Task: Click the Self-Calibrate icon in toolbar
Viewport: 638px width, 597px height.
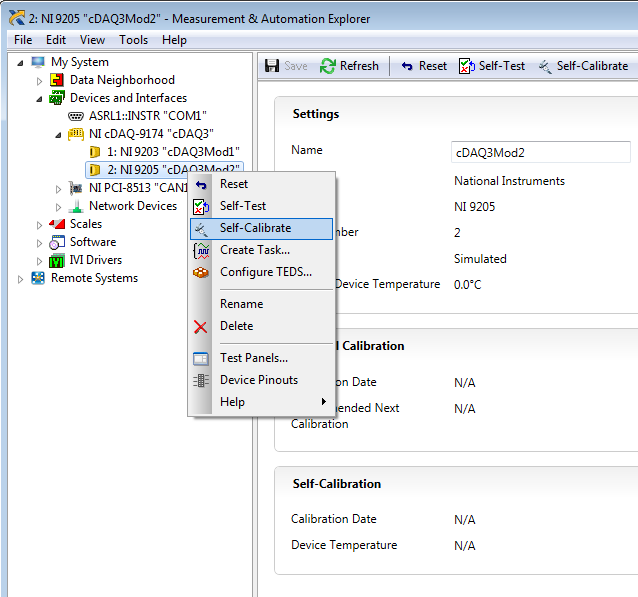Action: 545,66
